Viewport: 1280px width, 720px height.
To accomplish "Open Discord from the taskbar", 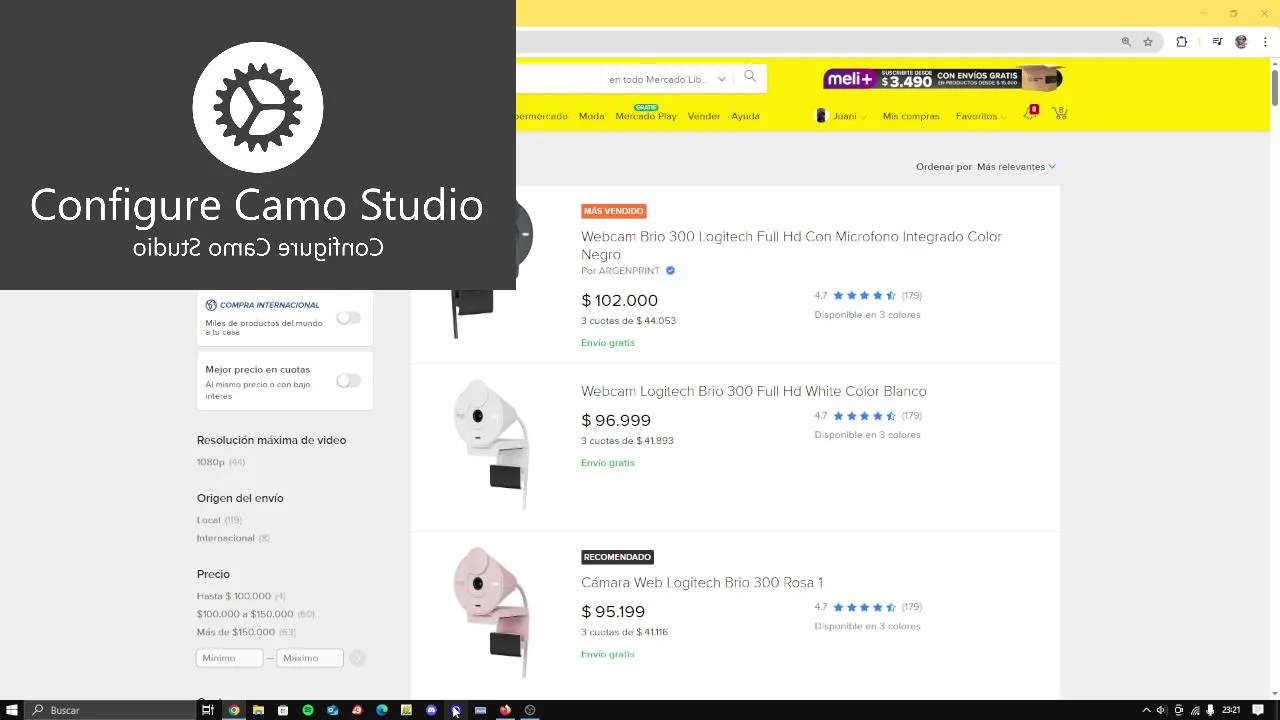I will point(431,710).
